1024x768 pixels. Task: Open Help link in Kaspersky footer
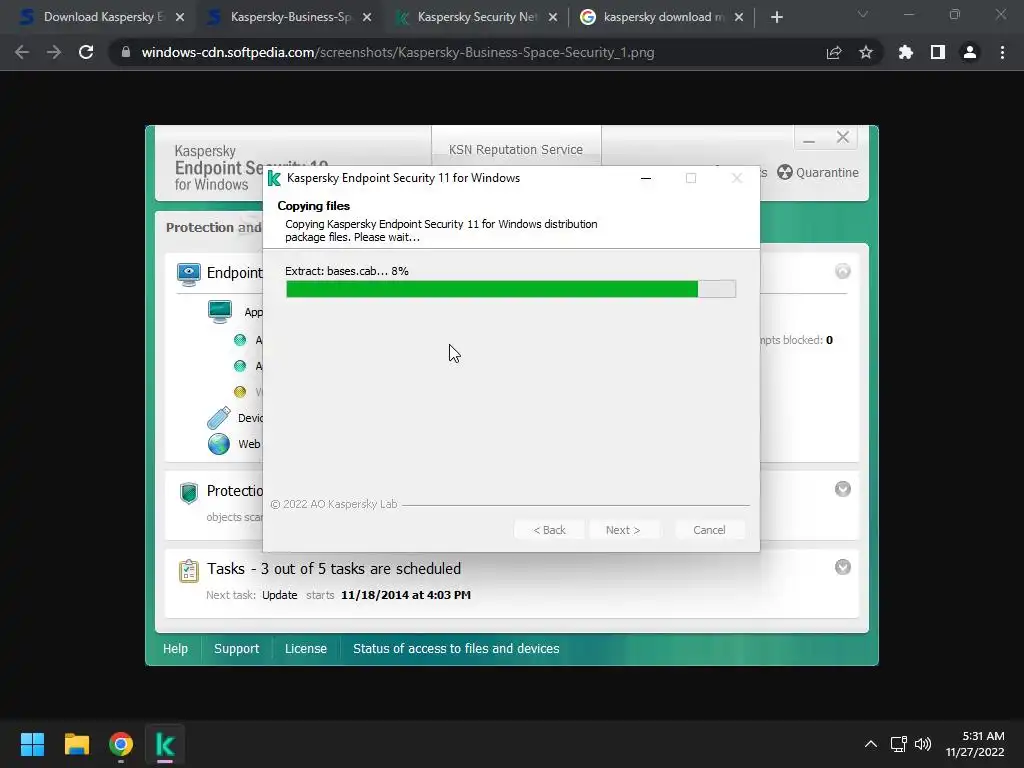[175, 648]
